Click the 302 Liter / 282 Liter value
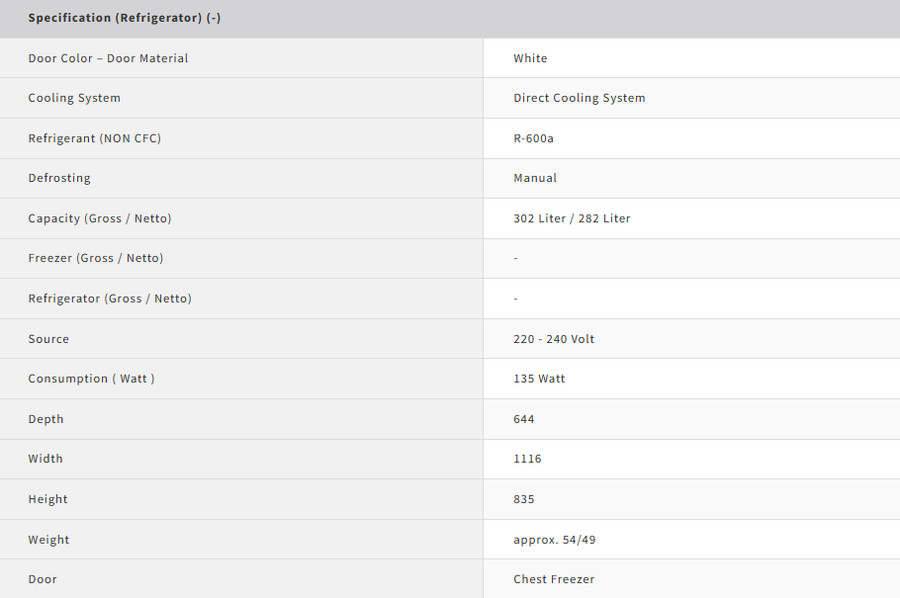This screenshot has height=598, width=900. point(572,218)
